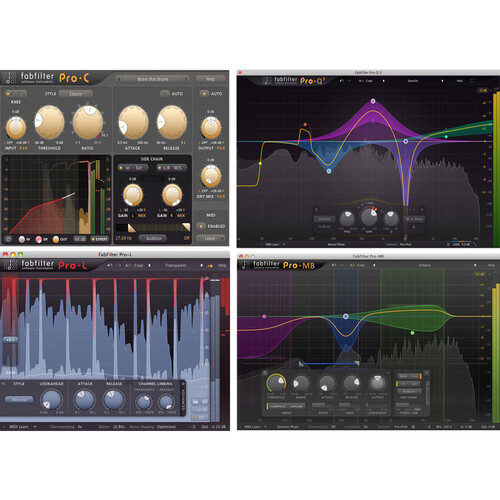Open MIDI Learn menu in Pro-L

(22, 427)
